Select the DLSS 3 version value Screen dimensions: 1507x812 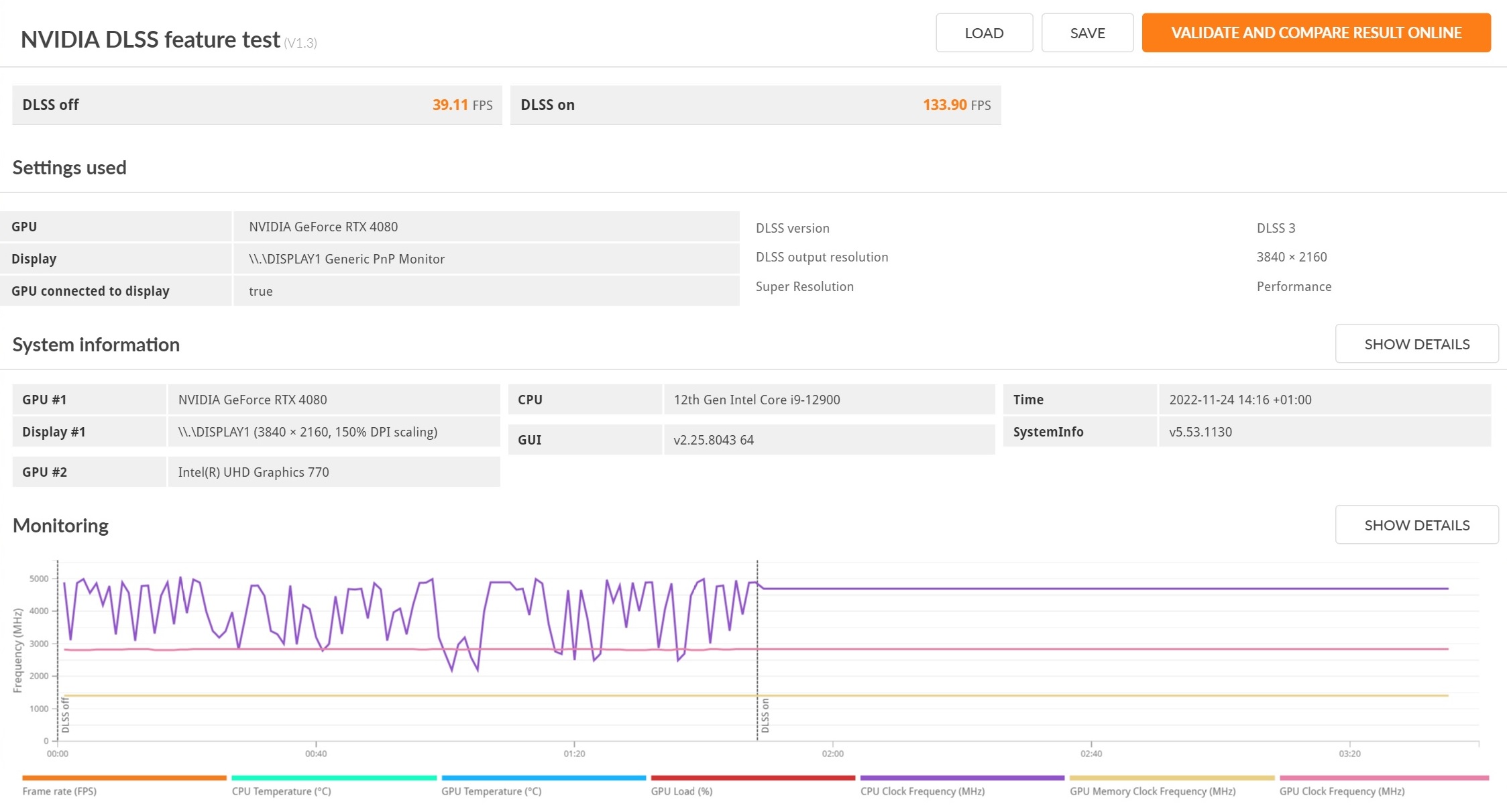1276,228
